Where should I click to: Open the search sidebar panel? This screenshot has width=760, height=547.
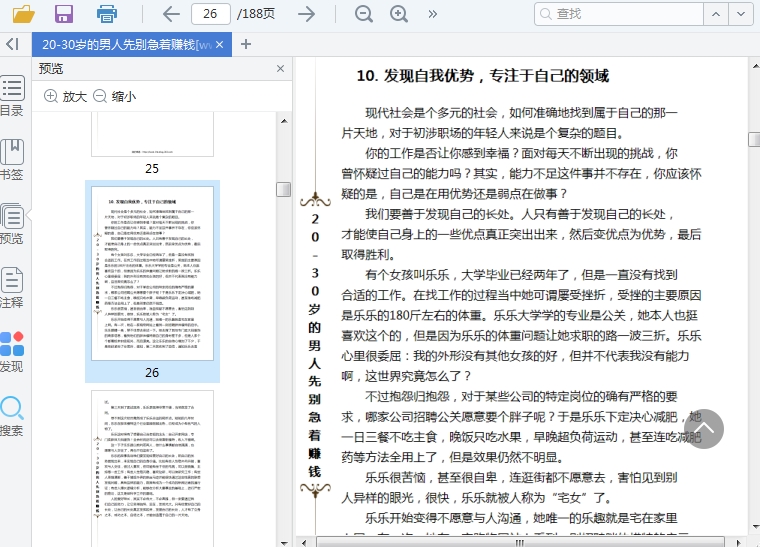12,416
